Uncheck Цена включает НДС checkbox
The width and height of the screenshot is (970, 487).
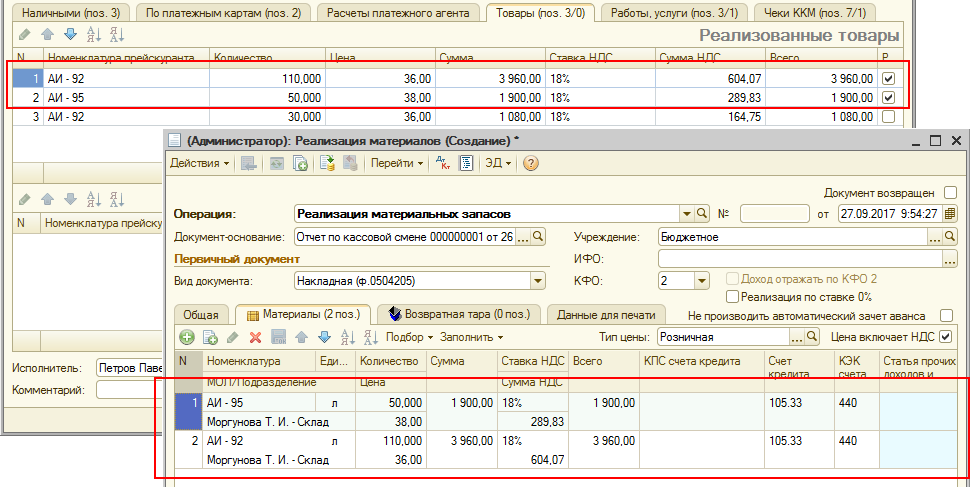pyautogui.click(x=946, y=338)
